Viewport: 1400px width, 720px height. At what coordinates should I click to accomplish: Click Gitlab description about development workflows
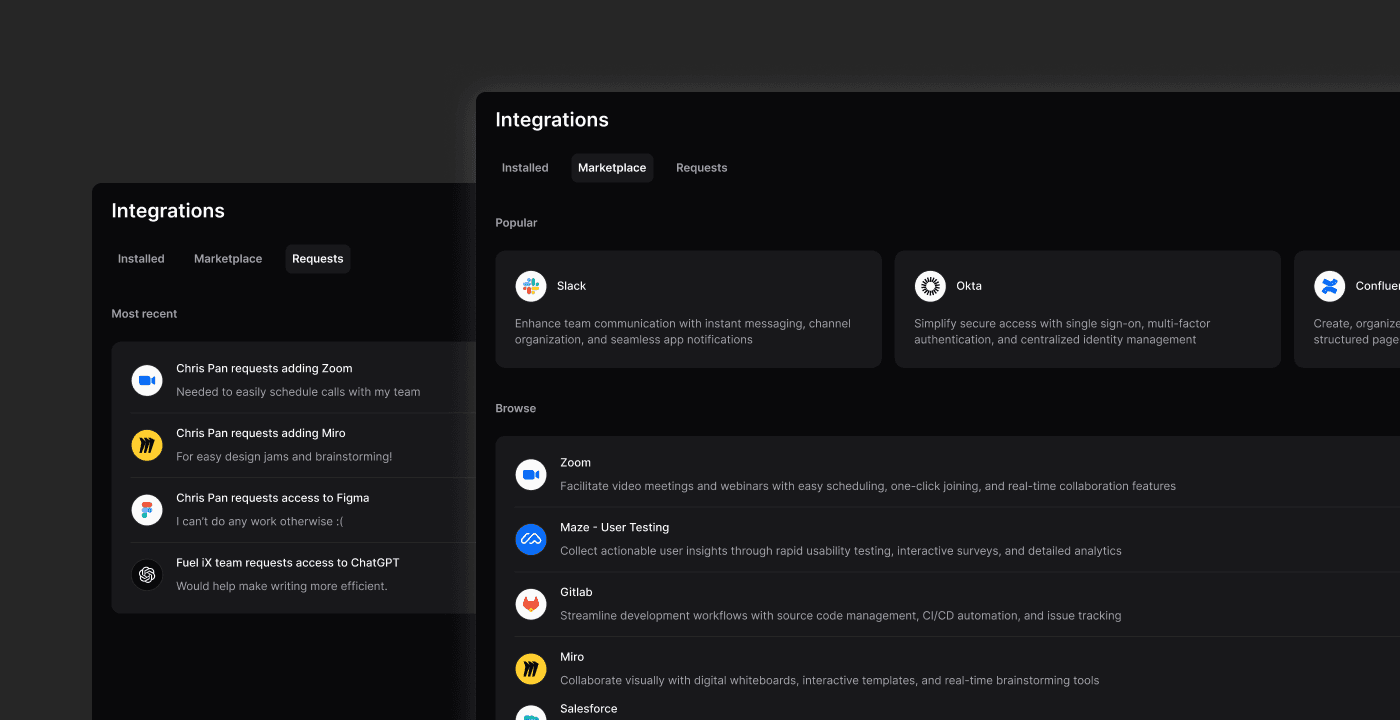pos(840,616)
